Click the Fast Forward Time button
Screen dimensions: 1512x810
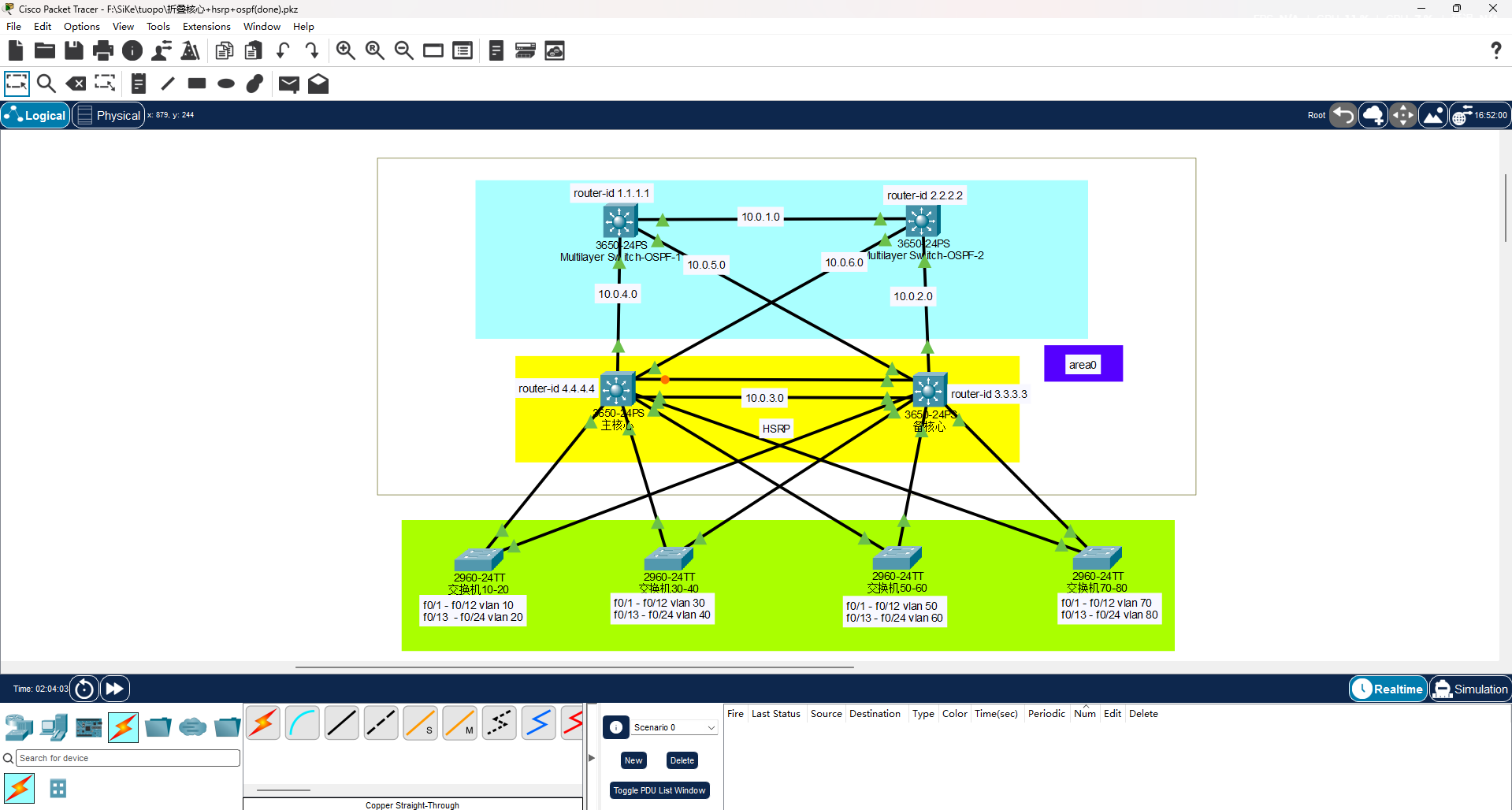point(114,689)
